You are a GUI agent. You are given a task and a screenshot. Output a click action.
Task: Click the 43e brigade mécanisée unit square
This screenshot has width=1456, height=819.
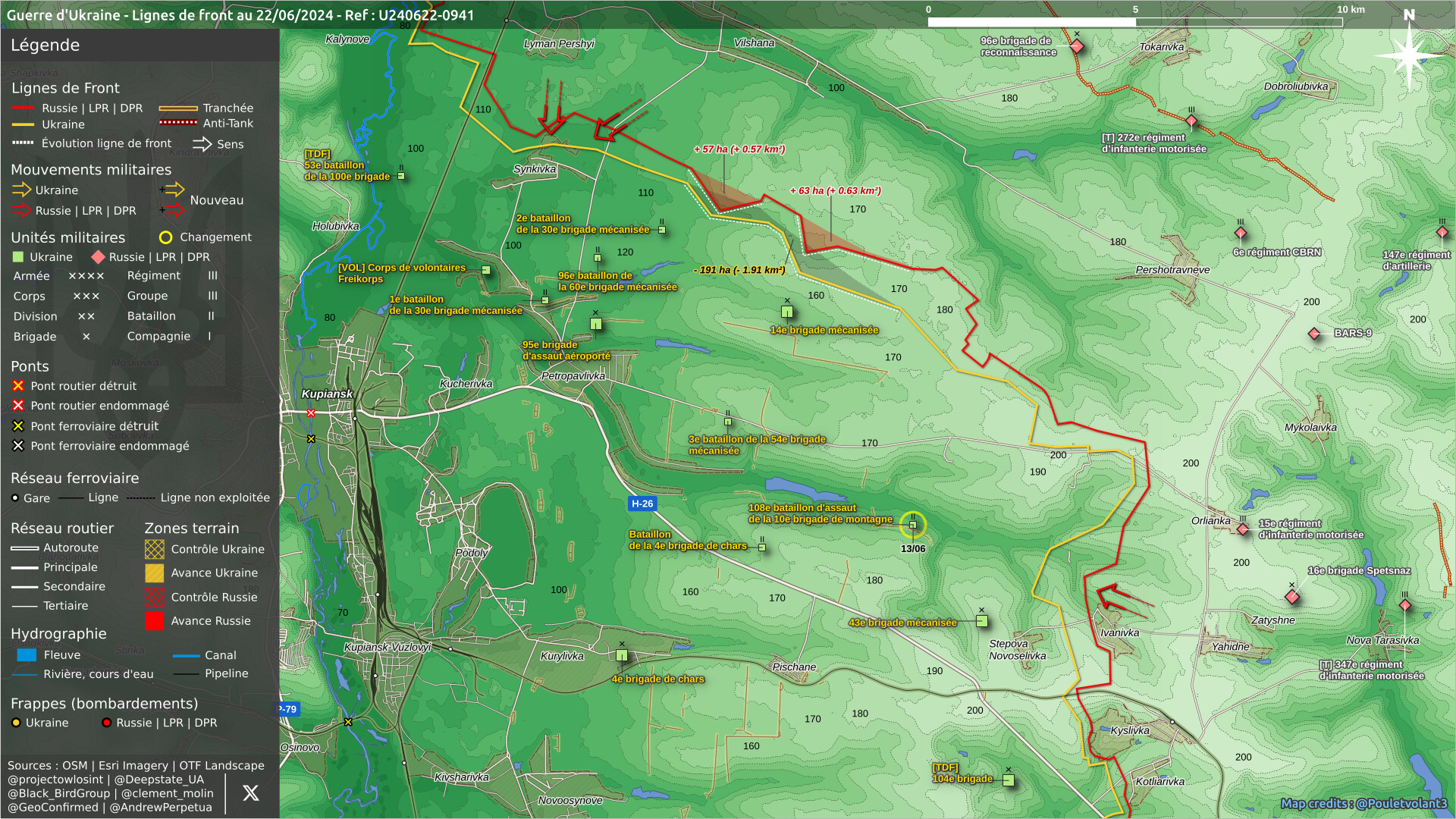coord(982,622)
